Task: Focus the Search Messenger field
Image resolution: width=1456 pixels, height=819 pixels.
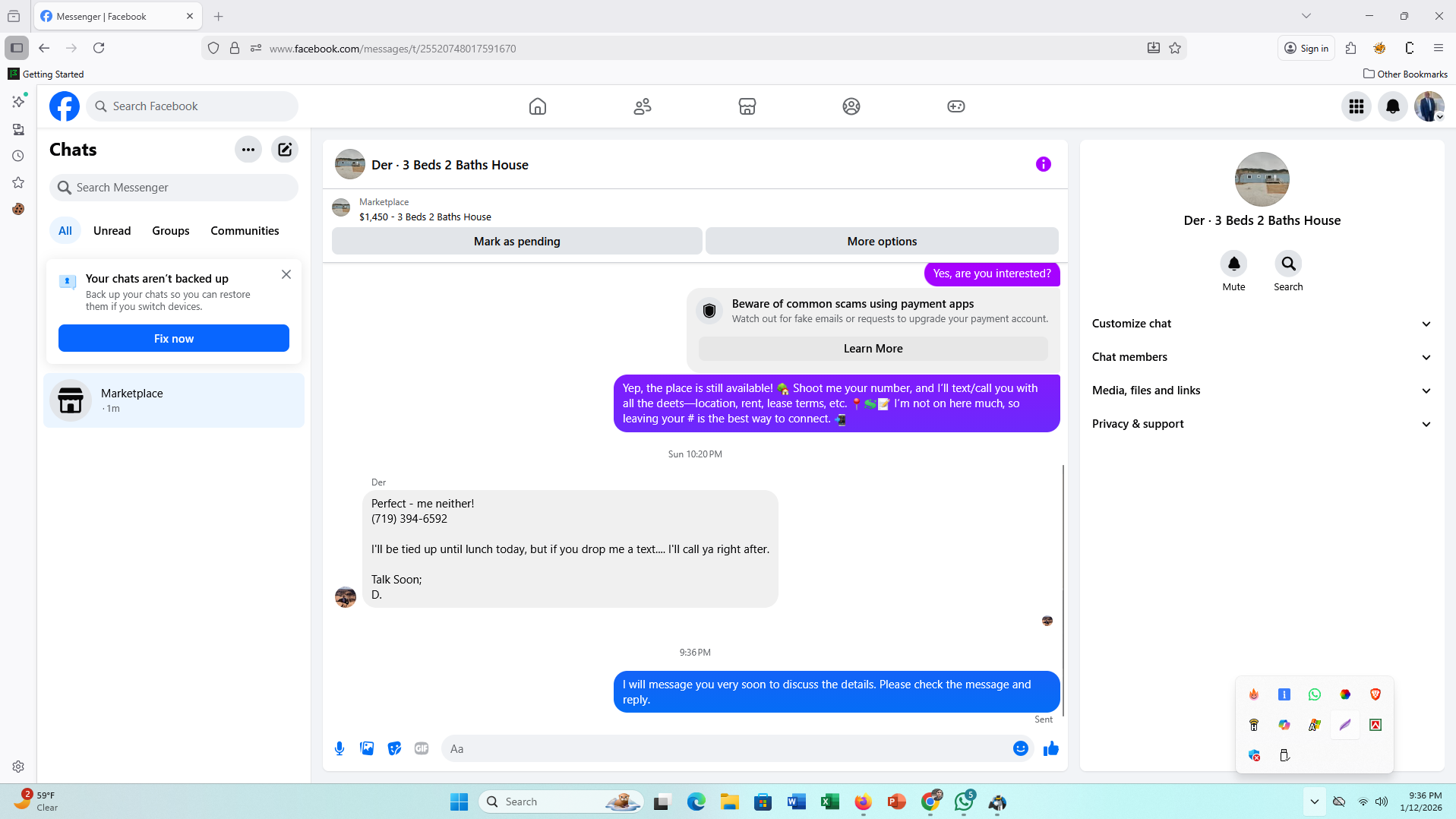Action: click(174, 188)
